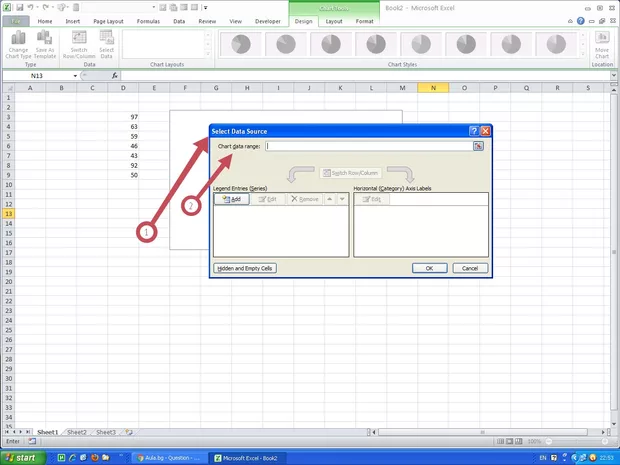Switch to the Layout chart tab
The width and height of the screenshot is (620, 465).
[334, 20]
